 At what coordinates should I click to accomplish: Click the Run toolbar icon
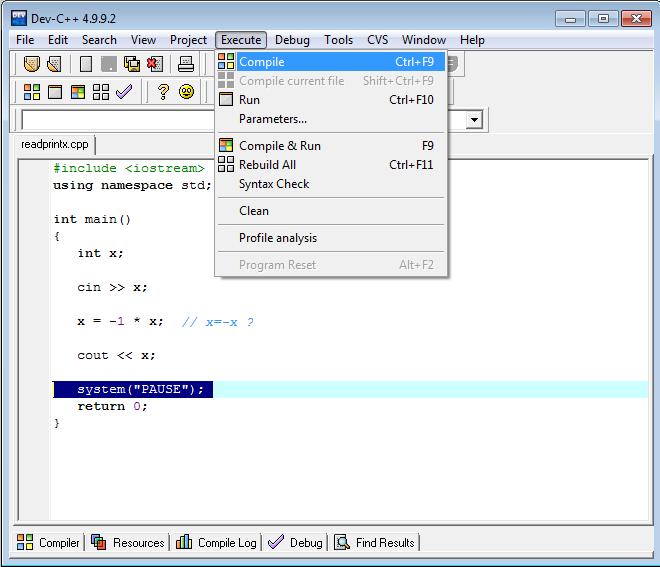[x=55, y=92]
